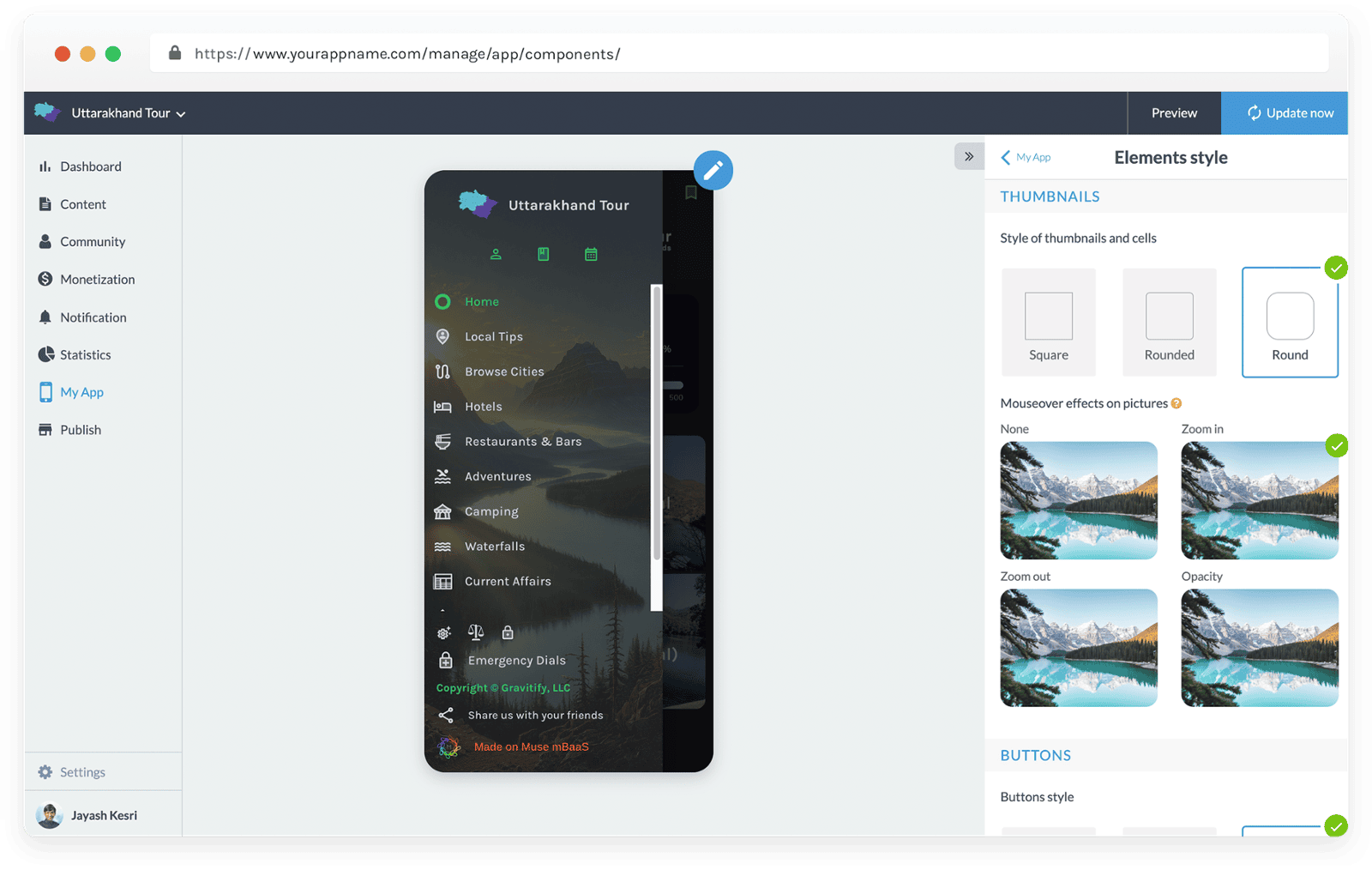Go back to My App with chevron
Image resolution: width=1372 pixels, height=870 pixels.
coord(1025,157)
